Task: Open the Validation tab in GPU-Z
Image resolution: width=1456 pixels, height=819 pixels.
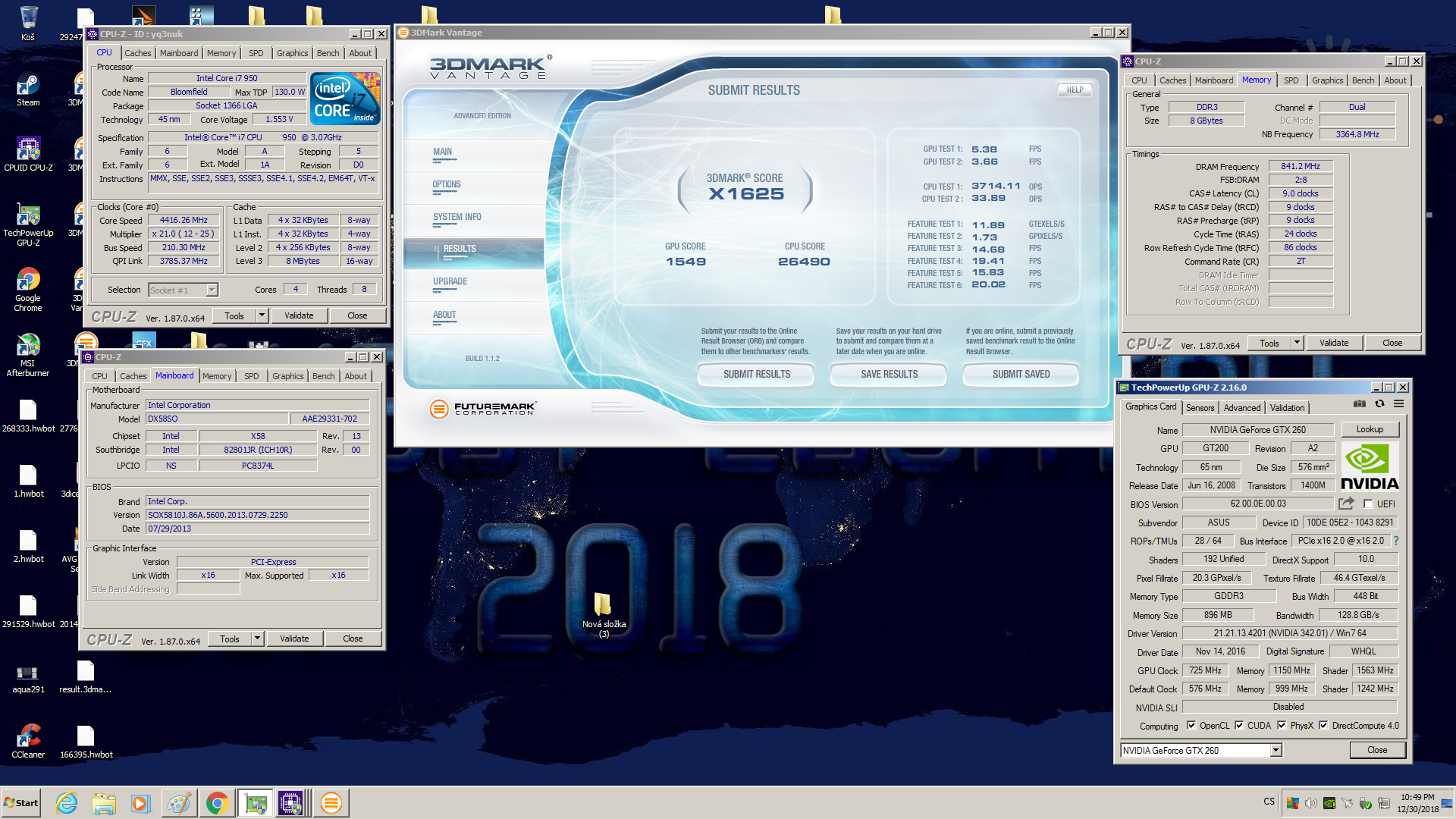Action: tap(1287, 408)
